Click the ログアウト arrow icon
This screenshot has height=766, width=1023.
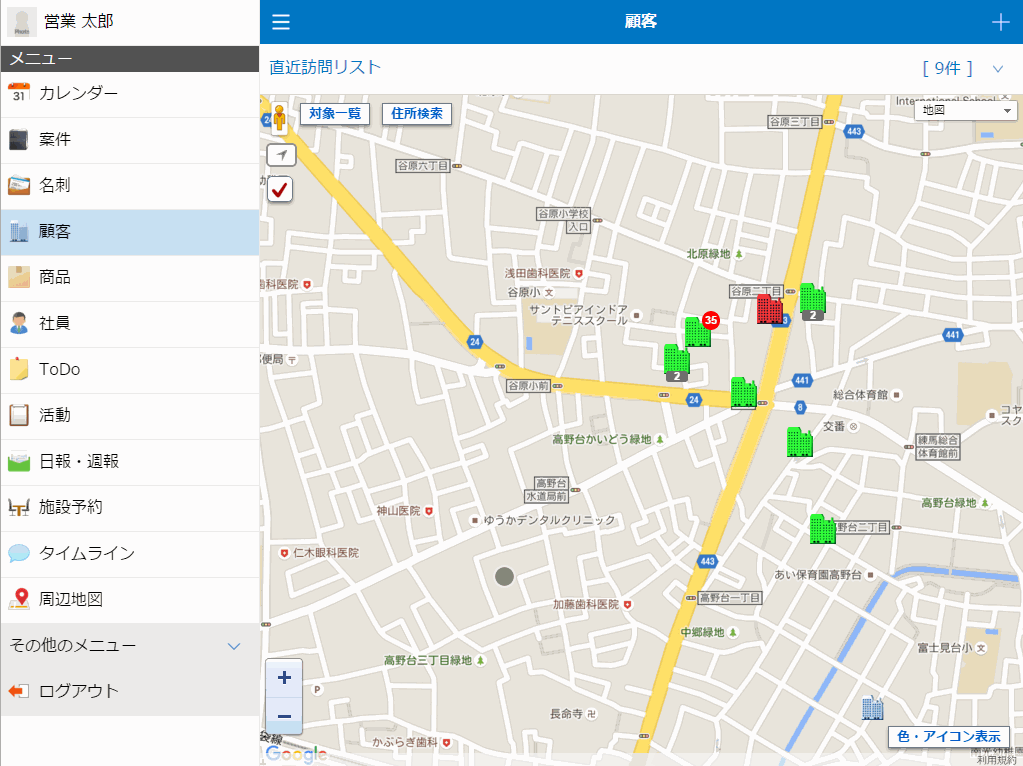(19, 691)
